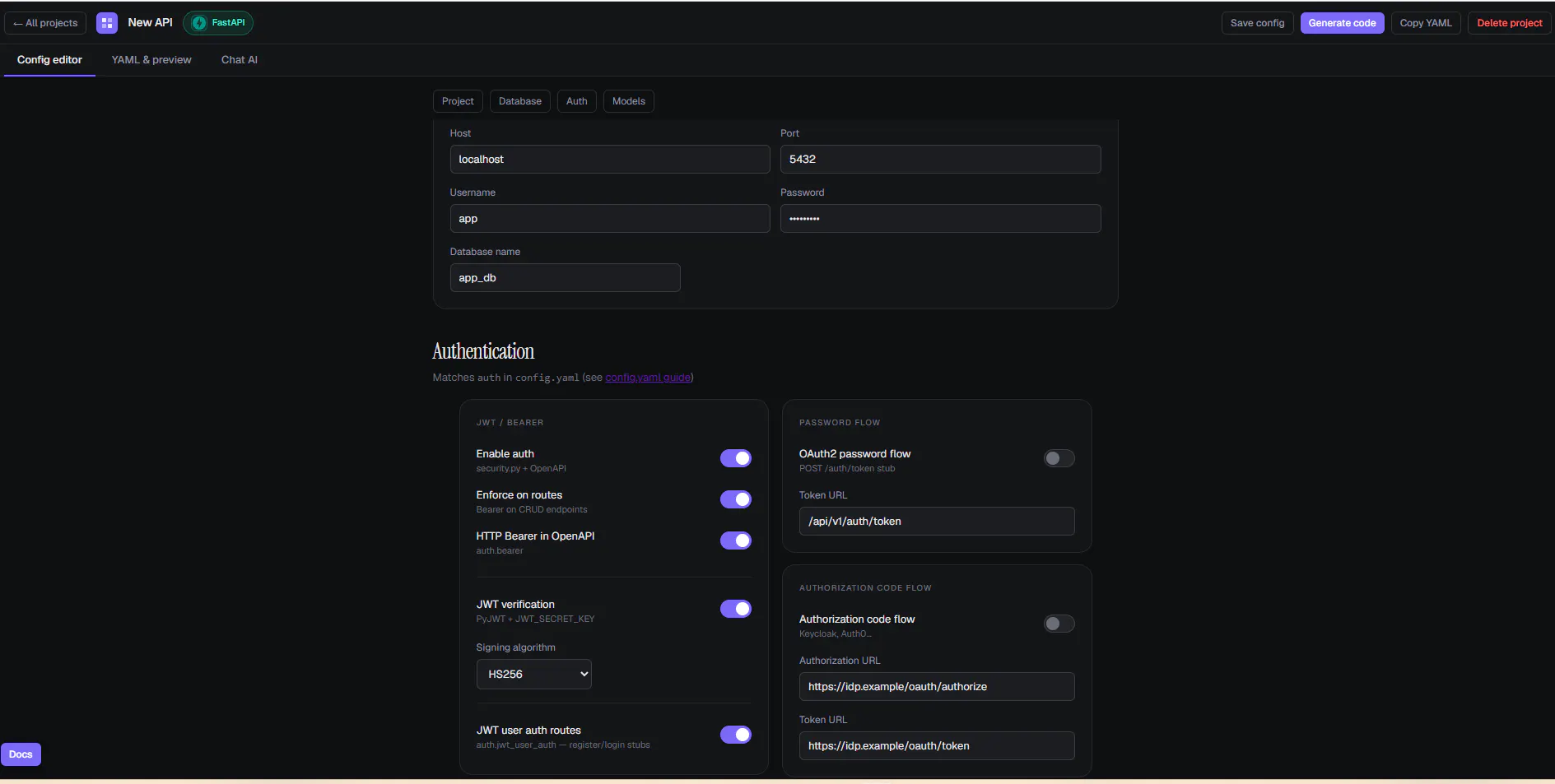Click the Port field showing 5432

tap(940, 160)
